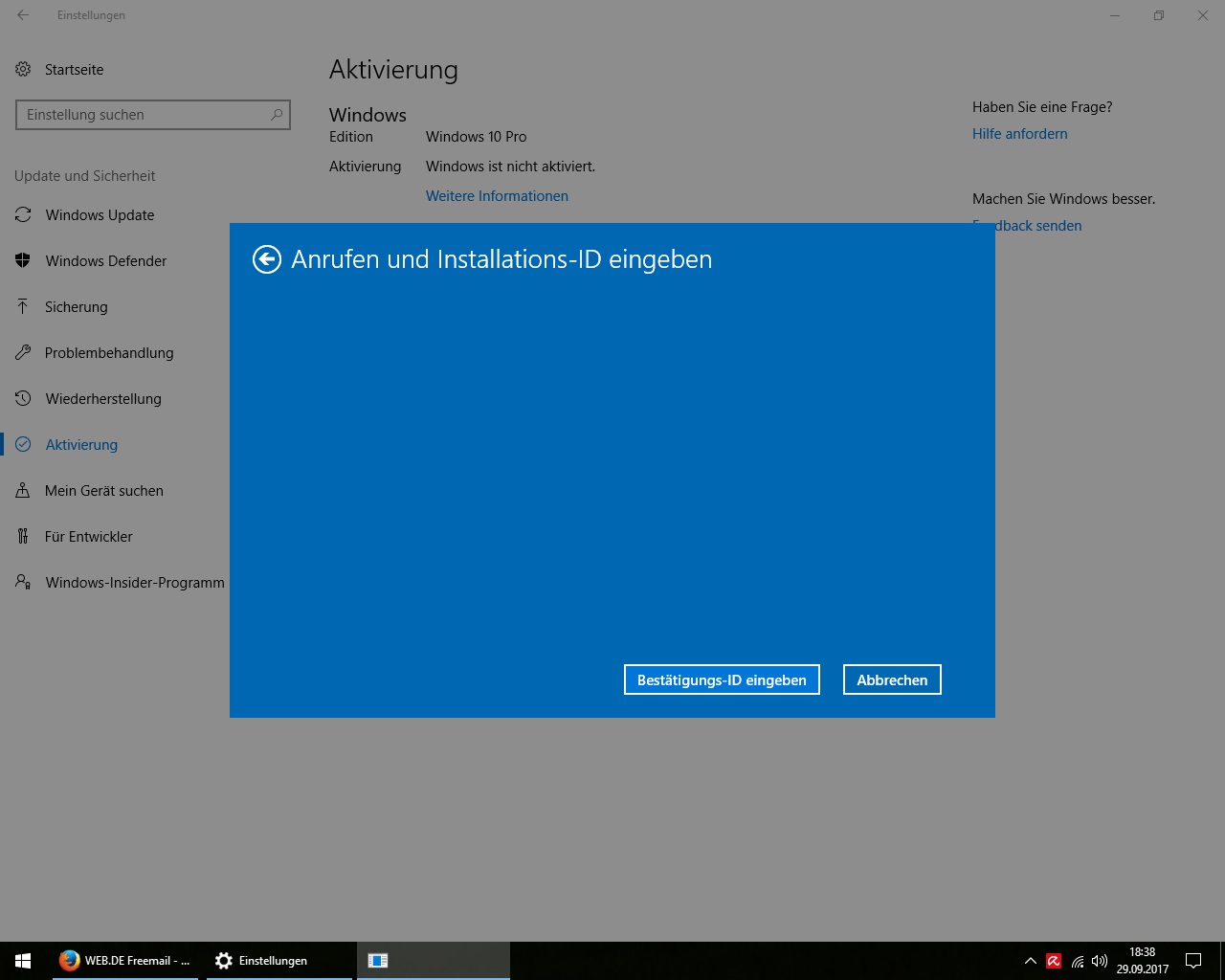The width and height of the screenshot is (1225, 980).
Task: Close the Einstellungen window
Action: 1203,15
